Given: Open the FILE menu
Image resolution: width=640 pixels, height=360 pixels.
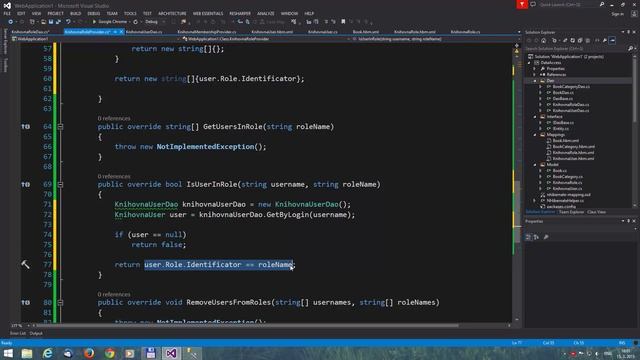Looking at the screenshot, I should (x=7, y=13).
